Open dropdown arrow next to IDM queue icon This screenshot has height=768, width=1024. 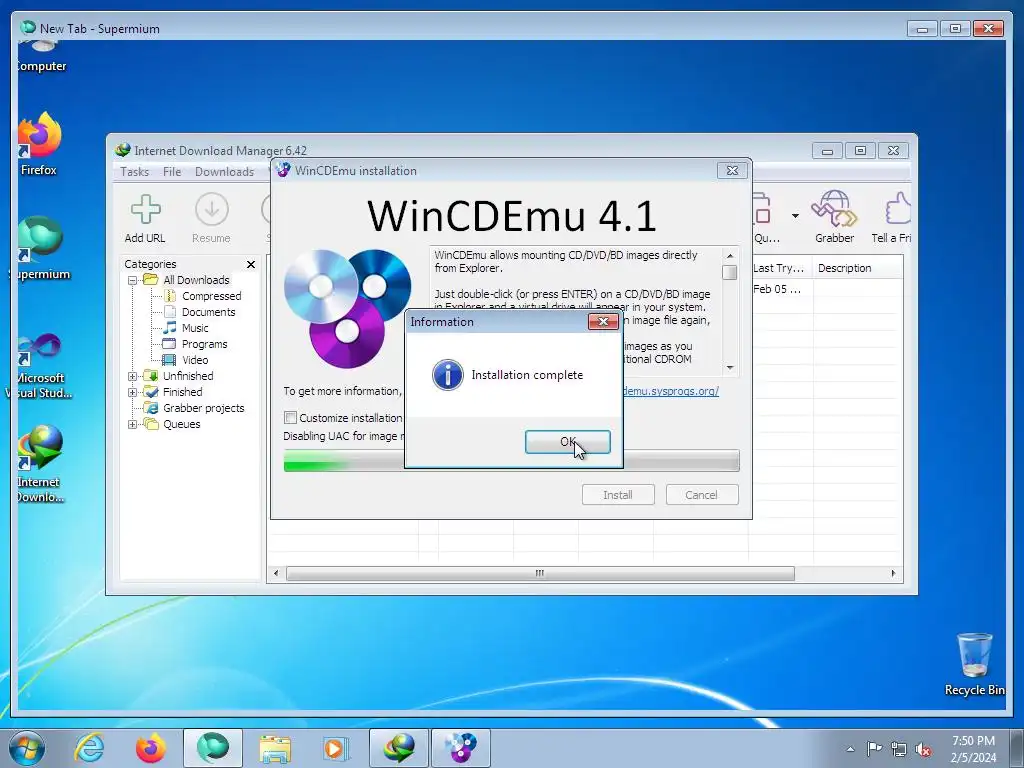[795, 216]
